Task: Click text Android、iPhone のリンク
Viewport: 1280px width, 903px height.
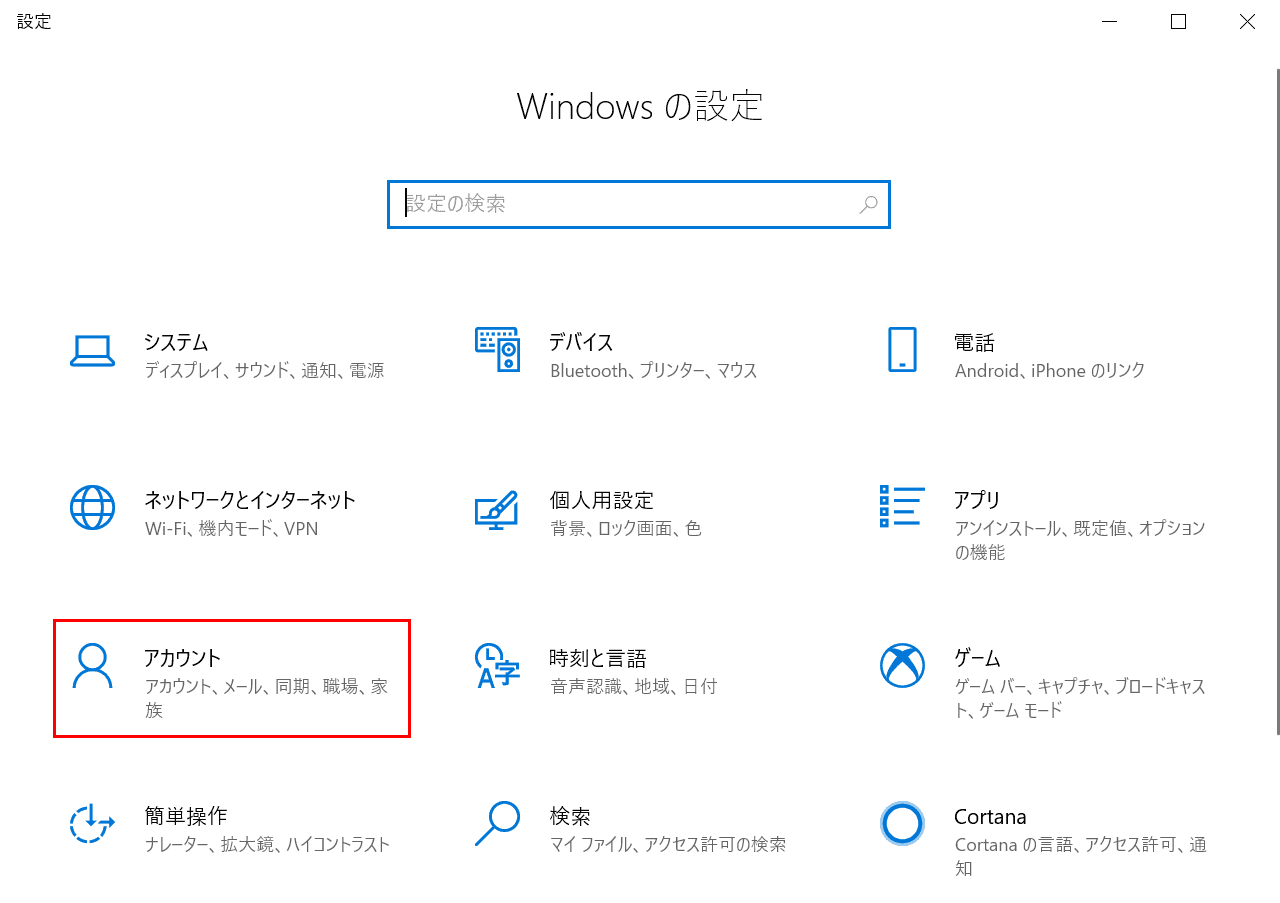Action: click(1050, 371)
